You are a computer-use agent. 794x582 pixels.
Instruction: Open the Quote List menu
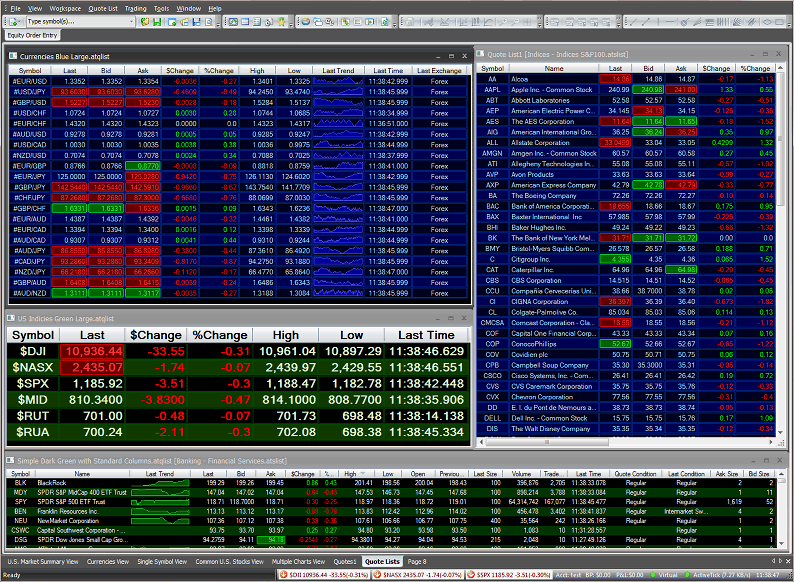pyautogui.click(x=103, y=9)
